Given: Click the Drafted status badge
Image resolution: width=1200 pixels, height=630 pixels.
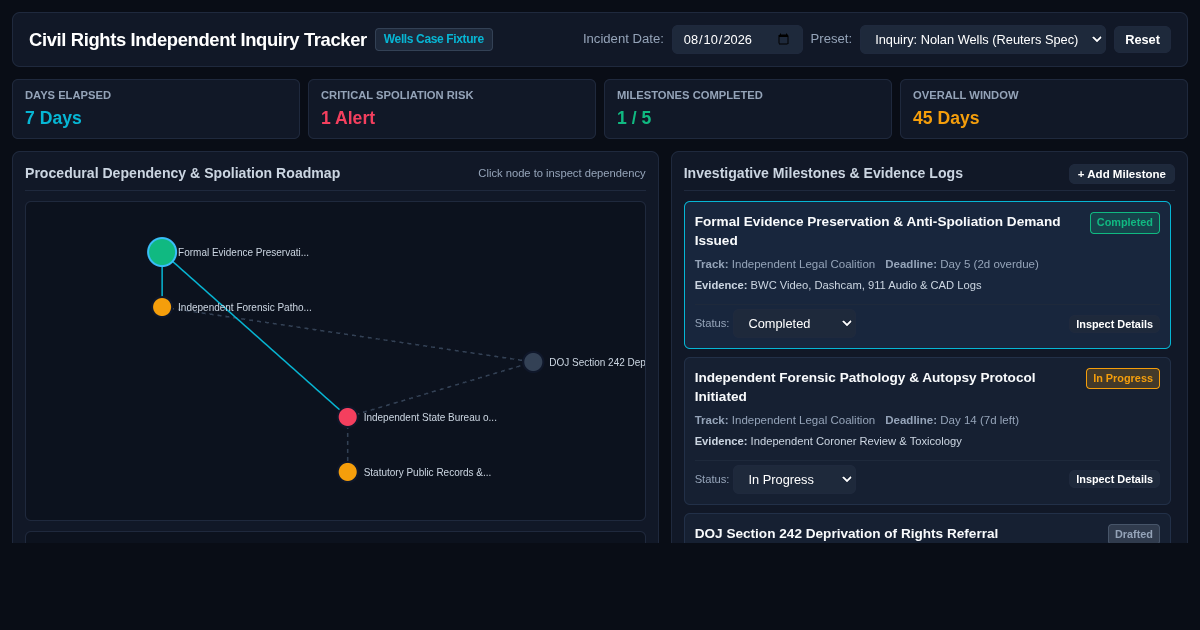Looking at the screenshot, I should click(x=1134, y=534).
